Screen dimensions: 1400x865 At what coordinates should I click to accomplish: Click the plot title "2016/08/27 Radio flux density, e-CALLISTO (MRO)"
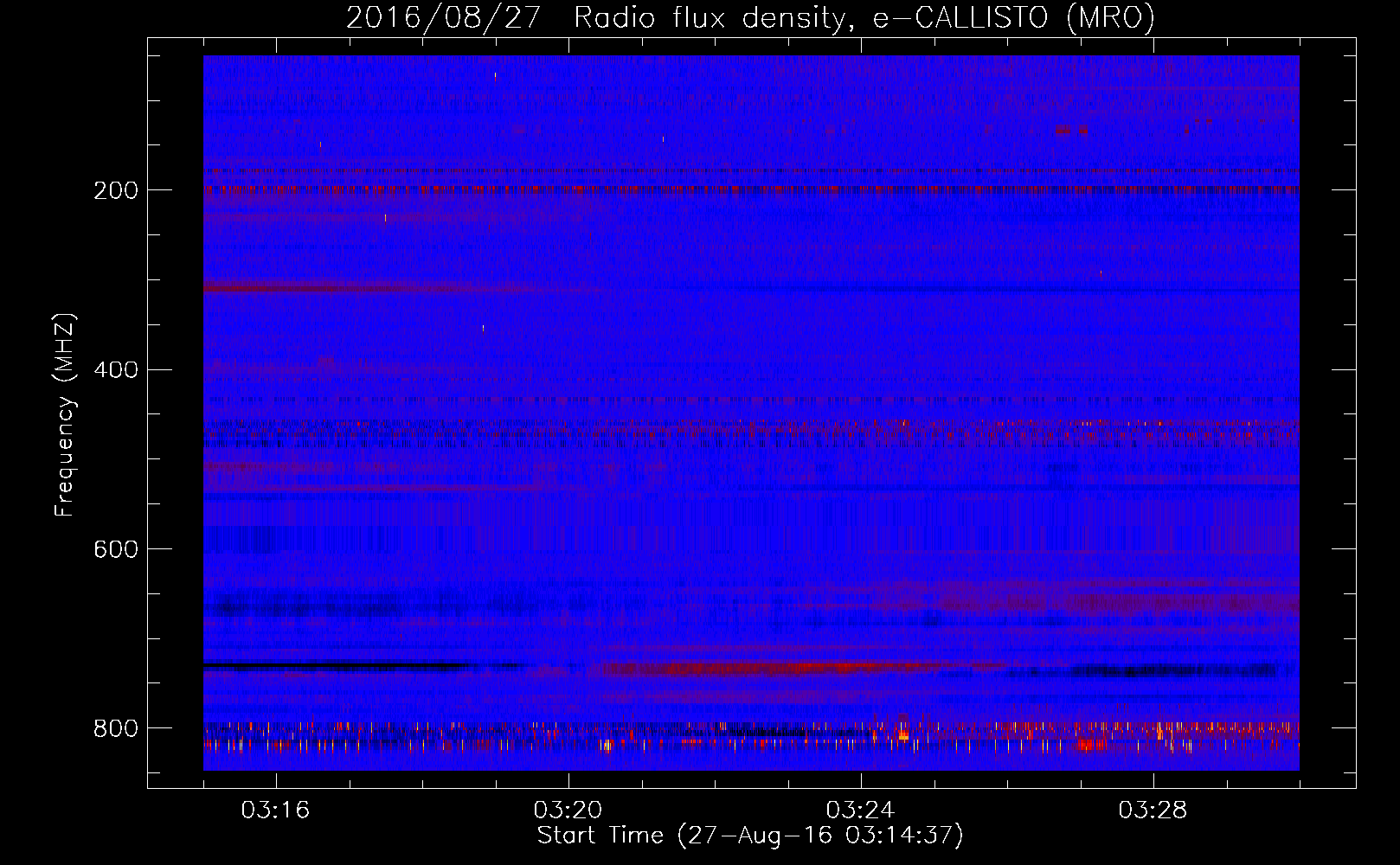coord(750,17)
